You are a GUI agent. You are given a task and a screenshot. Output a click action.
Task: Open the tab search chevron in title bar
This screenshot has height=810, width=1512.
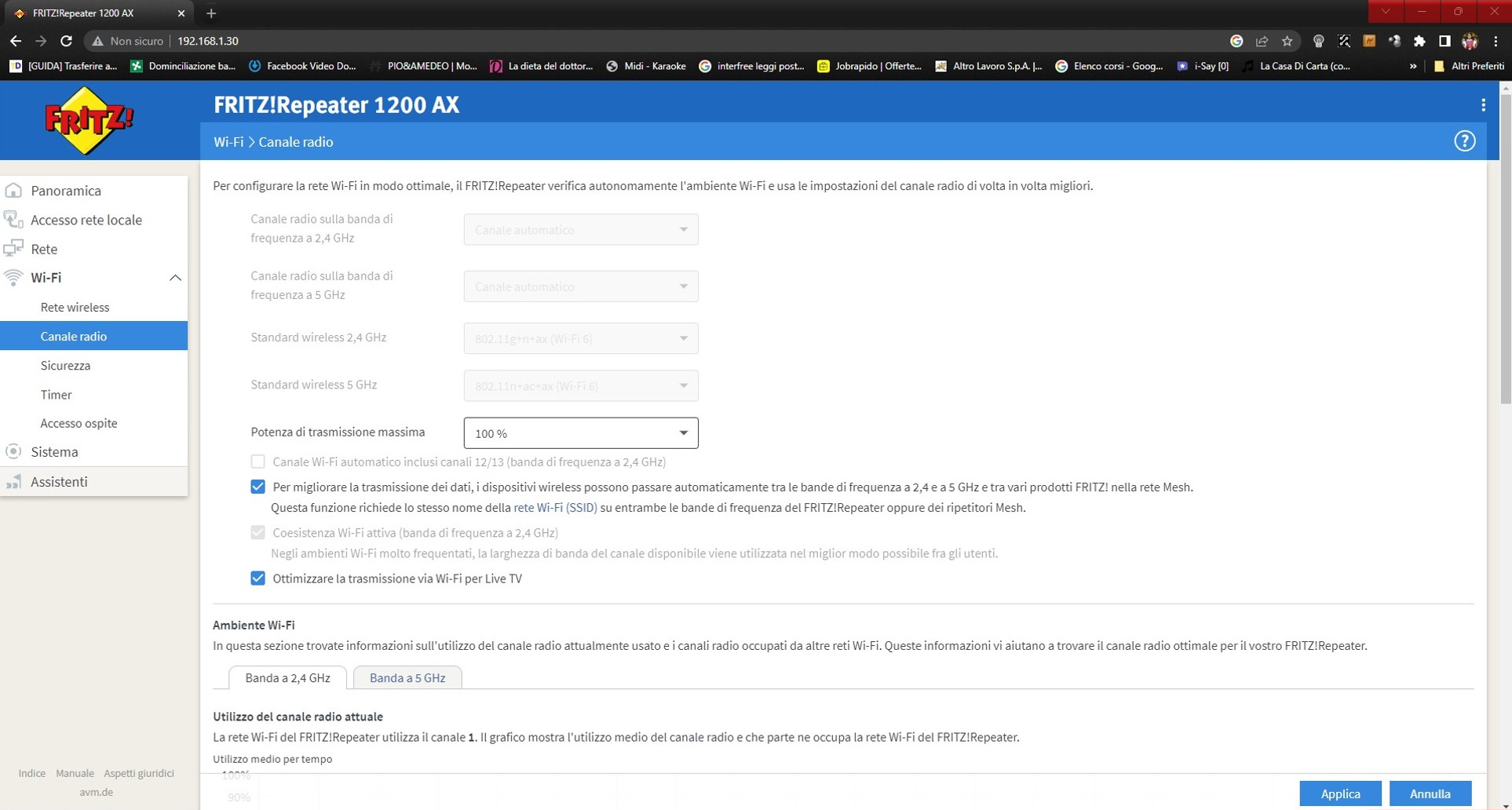[1386, 11]
